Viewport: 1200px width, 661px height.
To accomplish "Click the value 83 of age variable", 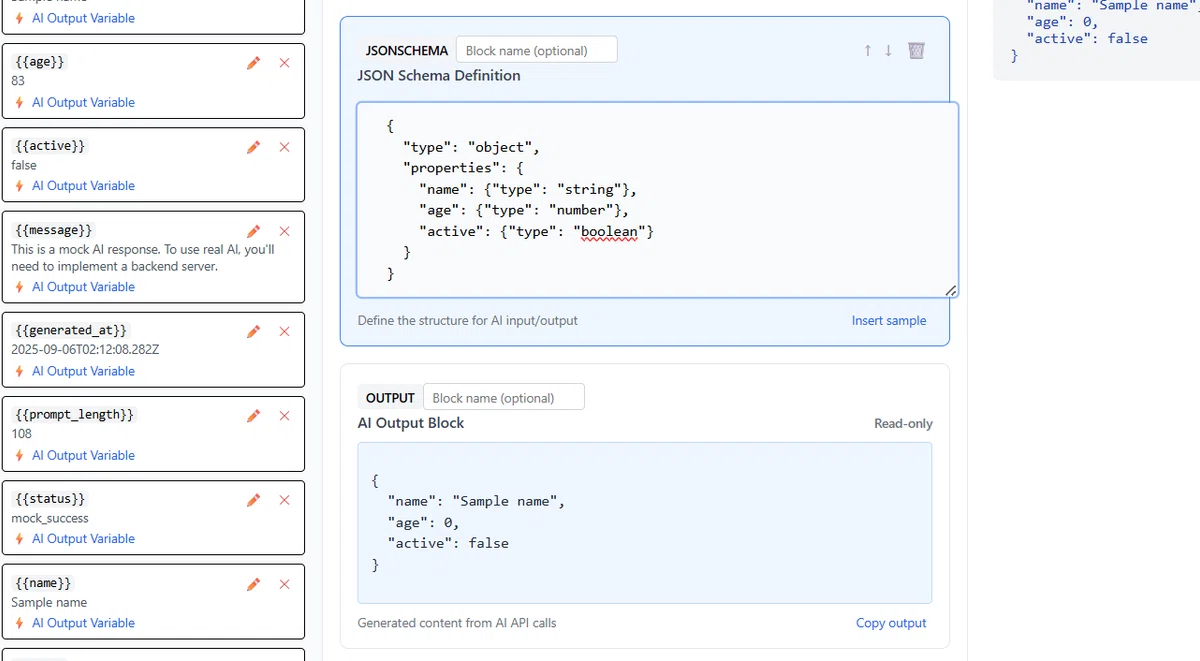I will click(18, 81).
